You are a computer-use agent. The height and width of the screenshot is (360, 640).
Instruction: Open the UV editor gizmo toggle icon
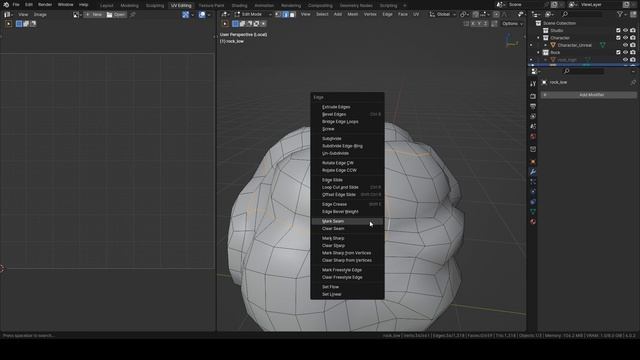(x=186, y=14)
